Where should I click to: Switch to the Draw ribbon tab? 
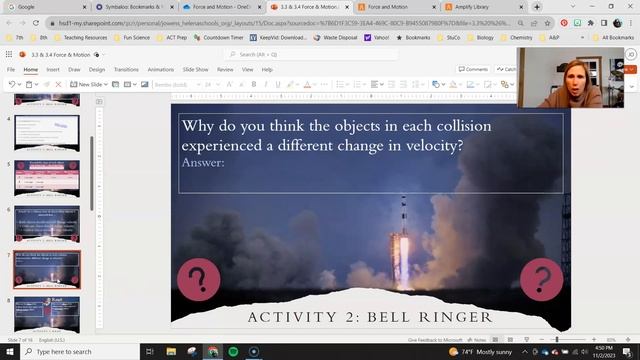coord(74,70)
